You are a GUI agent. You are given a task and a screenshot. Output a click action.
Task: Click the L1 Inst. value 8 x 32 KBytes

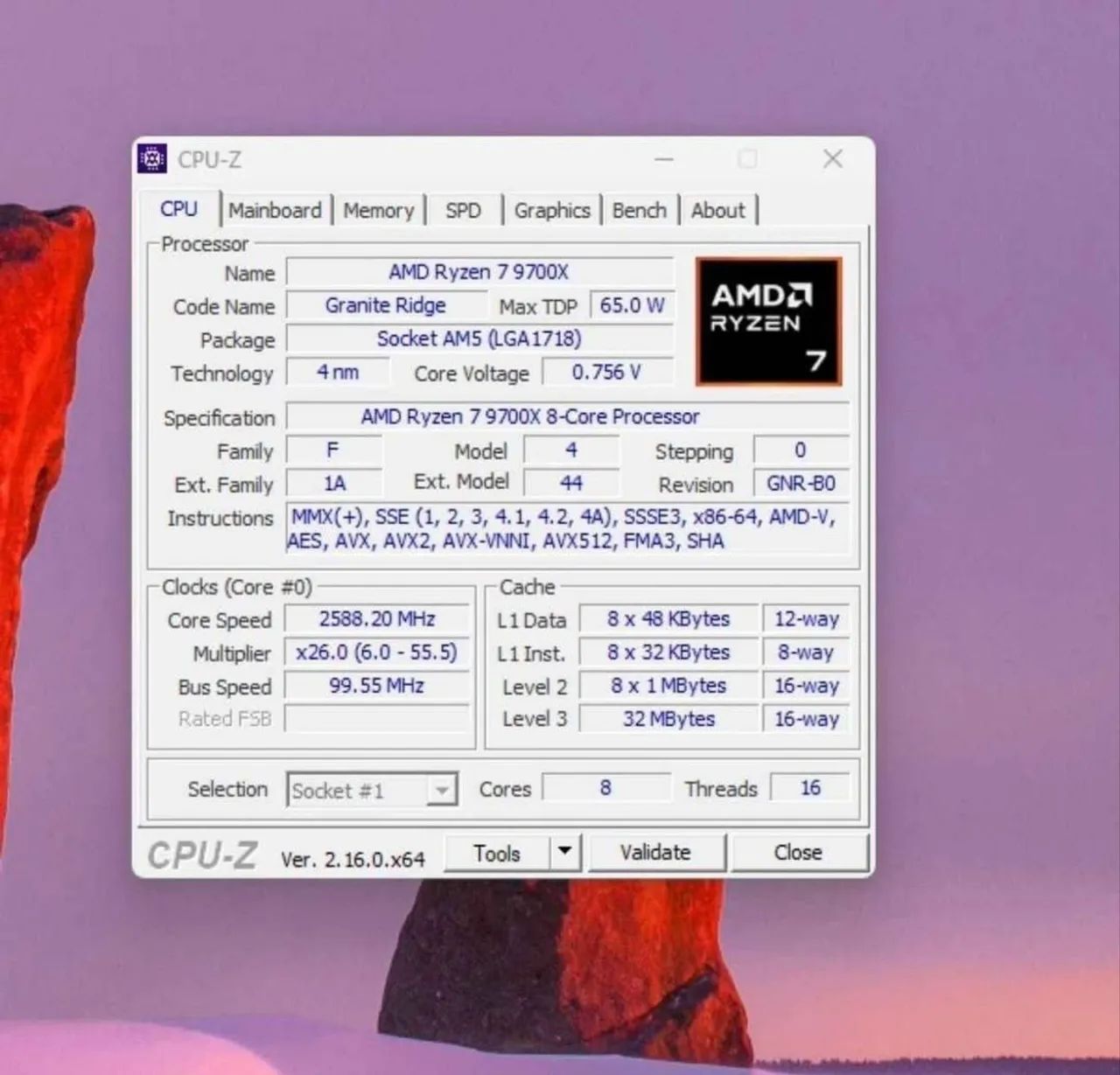pos(668,653)
